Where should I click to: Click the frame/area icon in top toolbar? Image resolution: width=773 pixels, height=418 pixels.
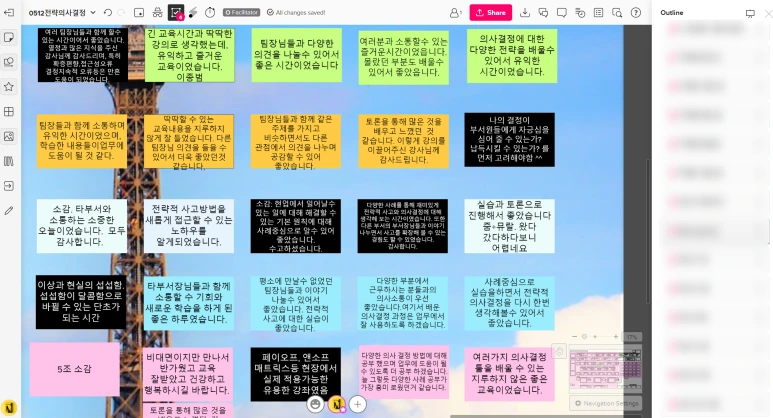pos(139,13)
